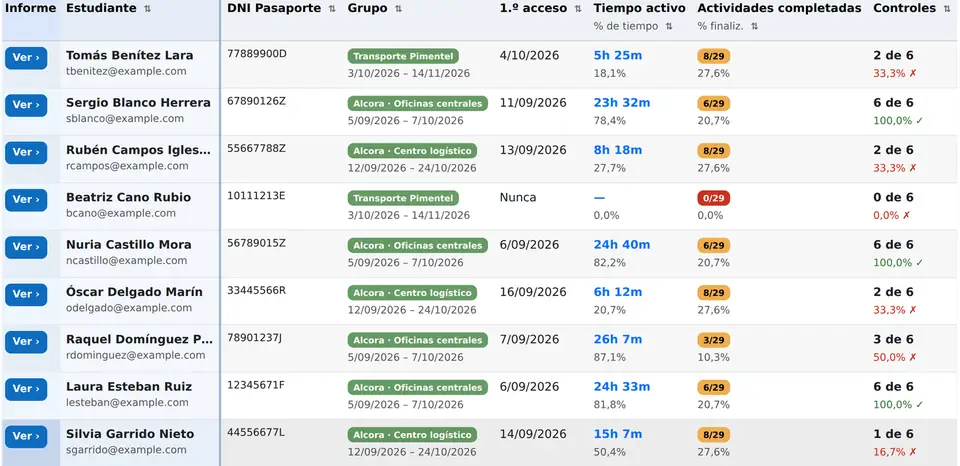
Task: Click '3 de 6' controls value
Action: [x=893, y=339]
